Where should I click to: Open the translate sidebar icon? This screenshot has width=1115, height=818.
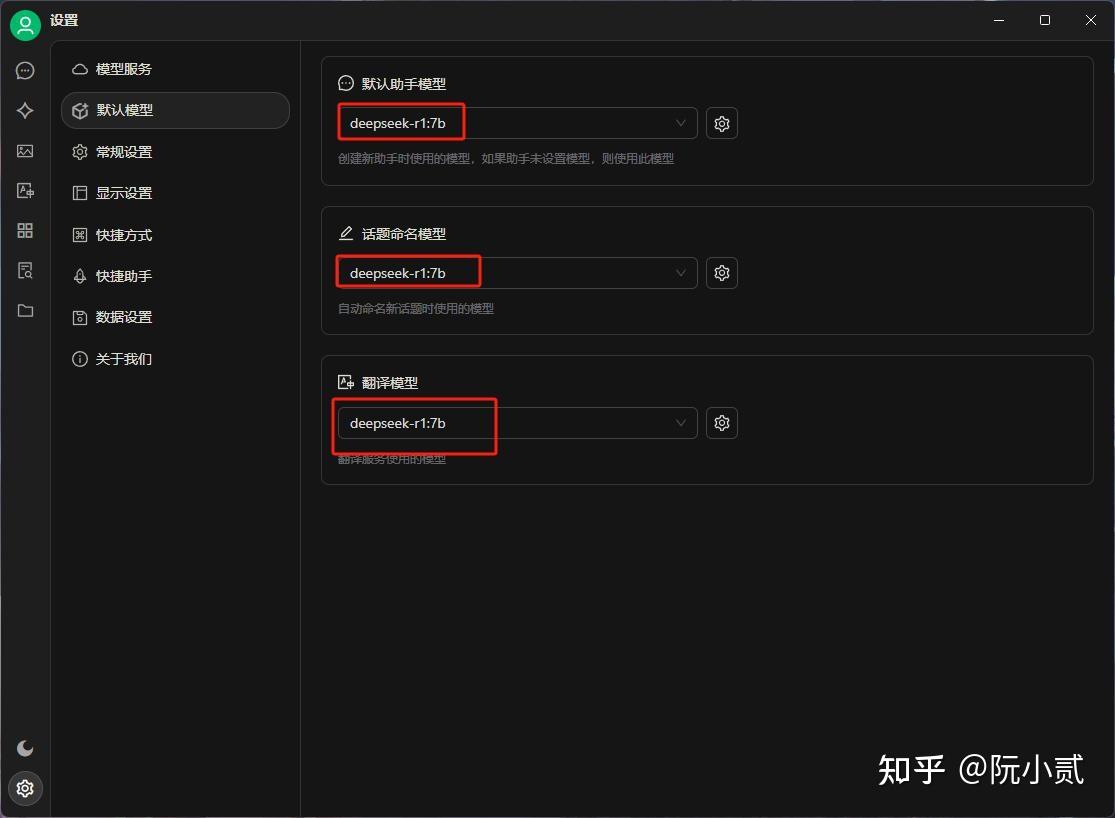tap(25, 191)
